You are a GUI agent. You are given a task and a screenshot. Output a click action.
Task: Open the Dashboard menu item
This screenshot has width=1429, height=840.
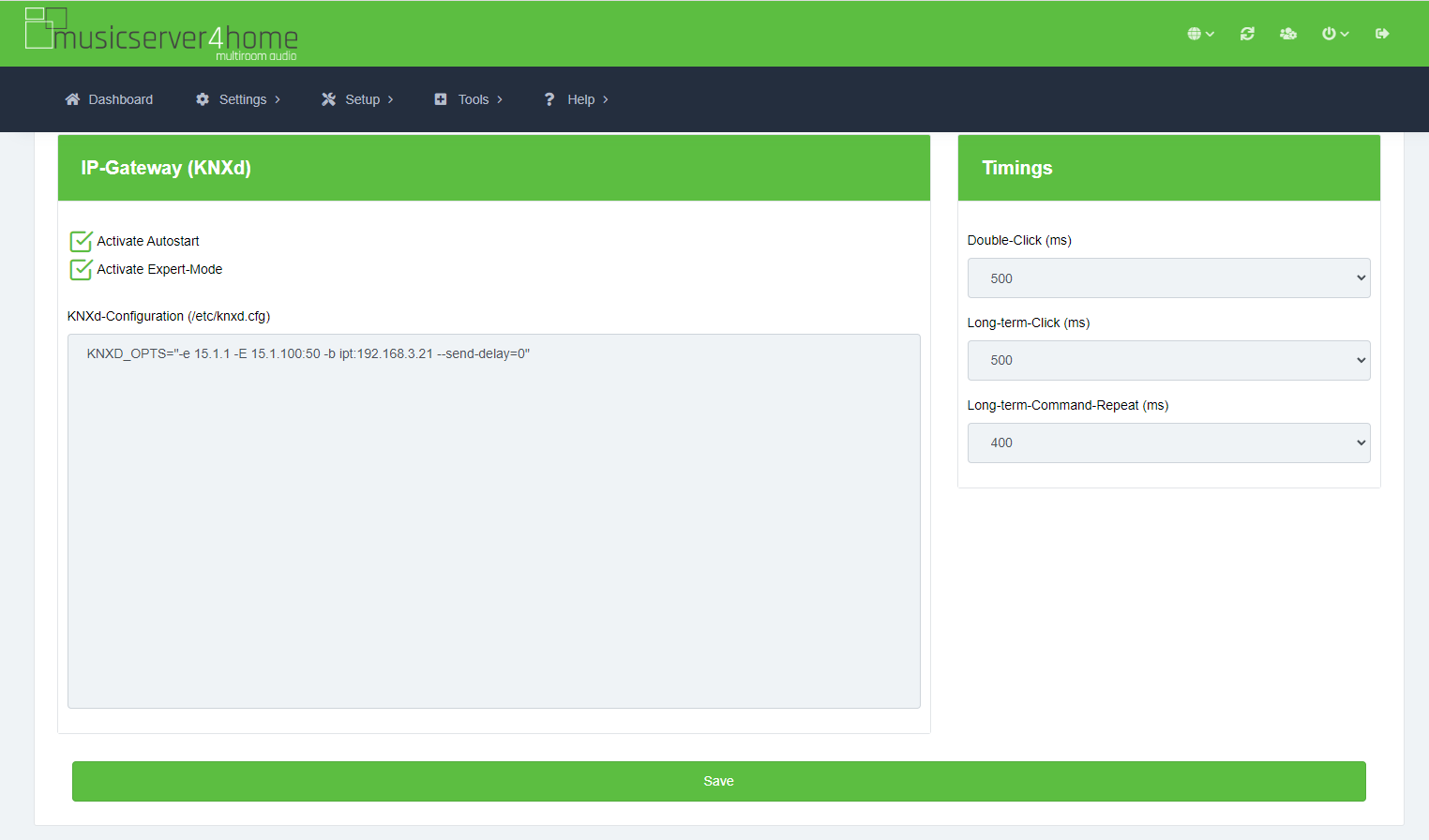coord(109,99)
